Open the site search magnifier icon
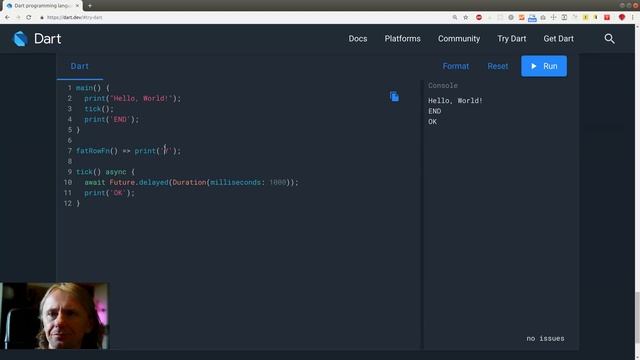The height and width of the screenshot is (360, 640). coord(609,39)
